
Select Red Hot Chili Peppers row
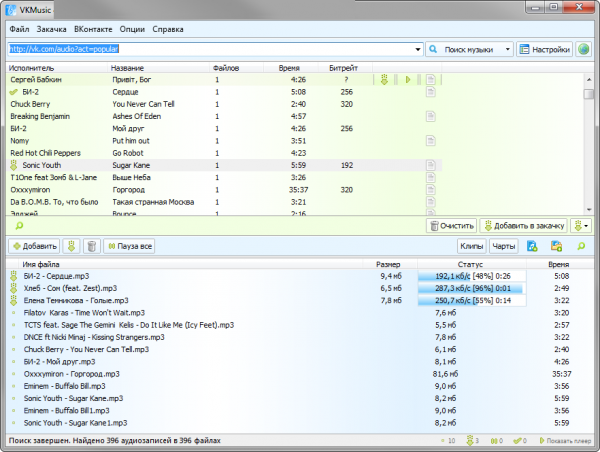coord(224,153)
